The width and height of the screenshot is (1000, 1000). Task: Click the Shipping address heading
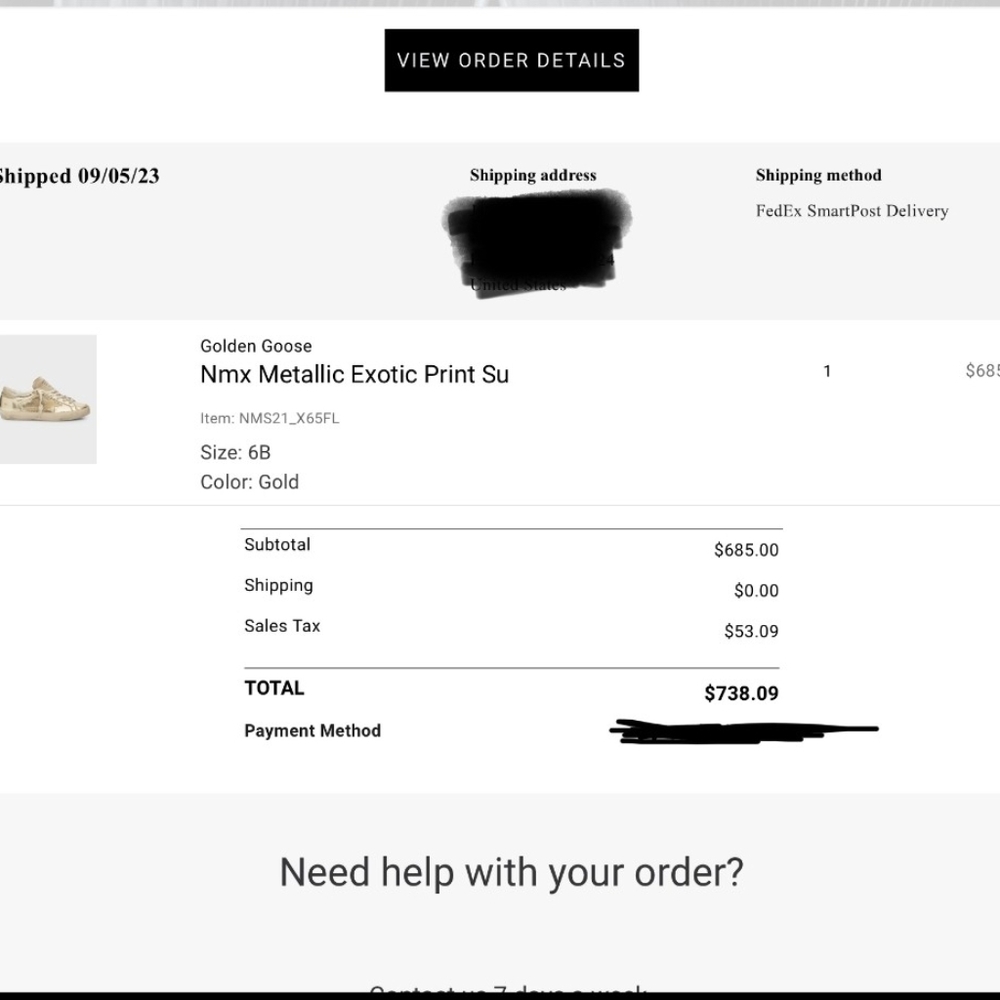[x=533, y=175]
